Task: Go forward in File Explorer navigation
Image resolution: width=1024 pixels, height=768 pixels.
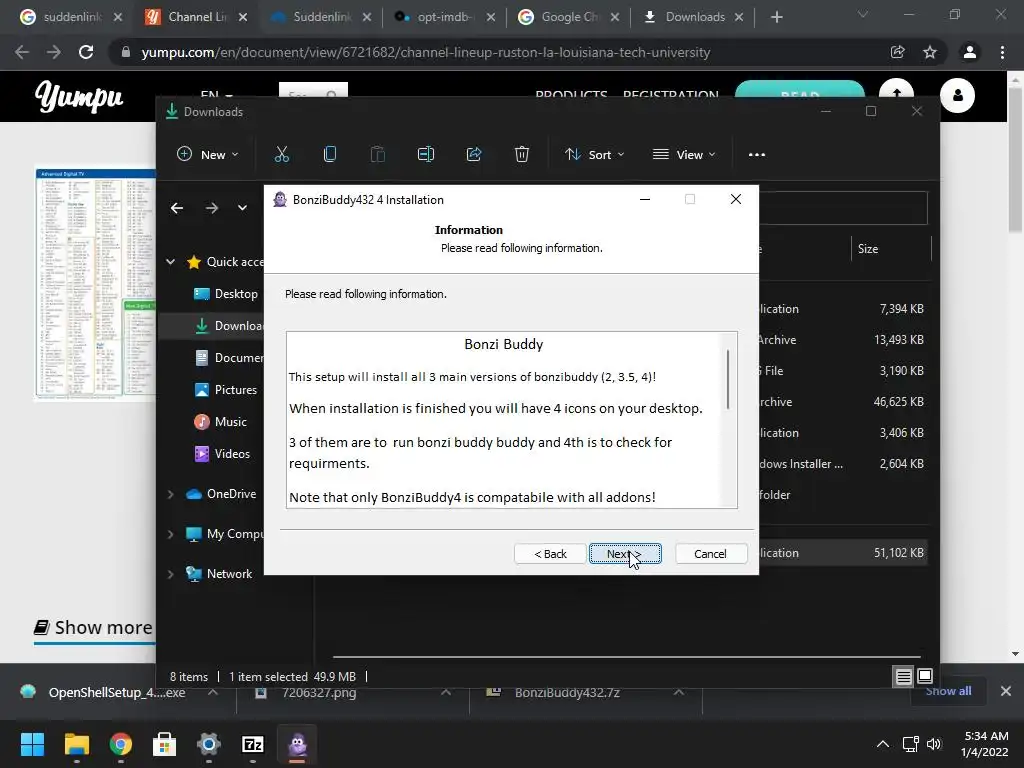Action: pyautogui.click(x=212, y=208)
